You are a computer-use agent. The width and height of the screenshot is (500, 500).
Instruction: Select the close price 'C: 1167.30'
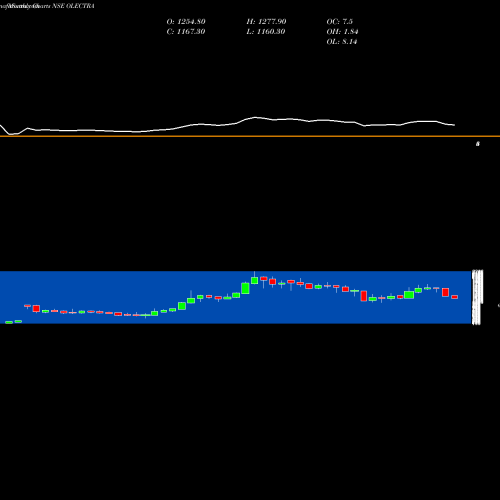(186, 32)
